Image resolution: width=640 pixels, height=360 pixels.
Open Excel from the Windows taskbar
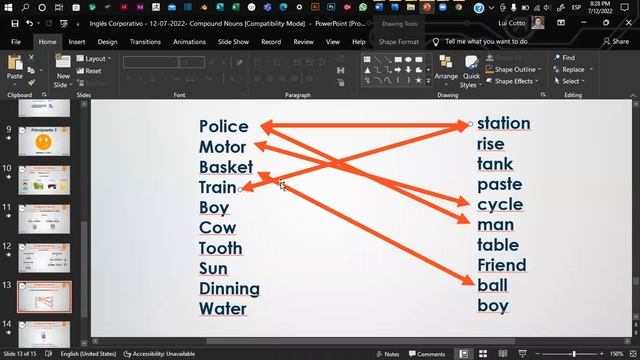coord(236,7)
